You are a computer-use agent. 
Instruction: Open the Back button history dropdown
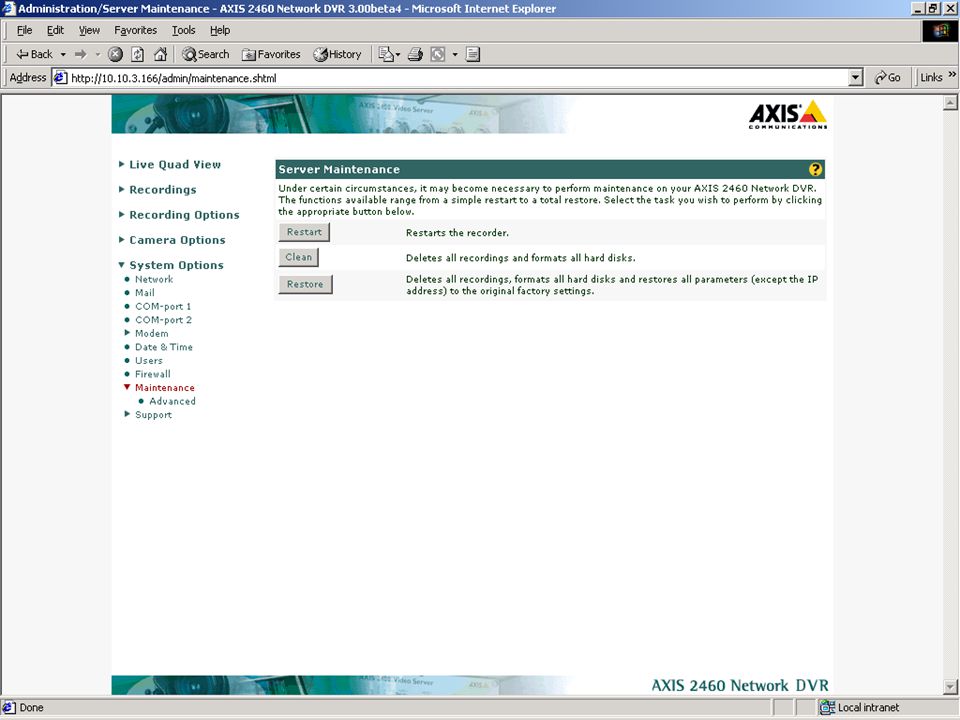(x=63, y=54)
